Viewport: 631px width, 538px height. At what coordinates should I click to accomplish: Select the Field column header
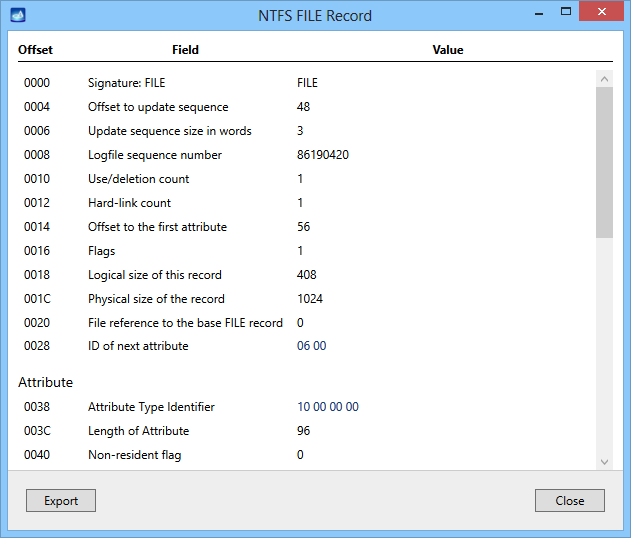(x=186, y=49)
